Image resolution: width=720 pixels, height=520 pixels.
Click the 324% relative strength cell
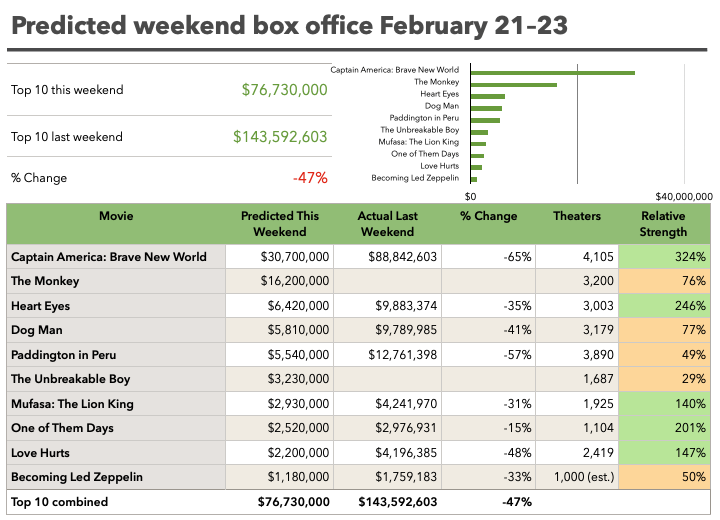tap(664, 257)
